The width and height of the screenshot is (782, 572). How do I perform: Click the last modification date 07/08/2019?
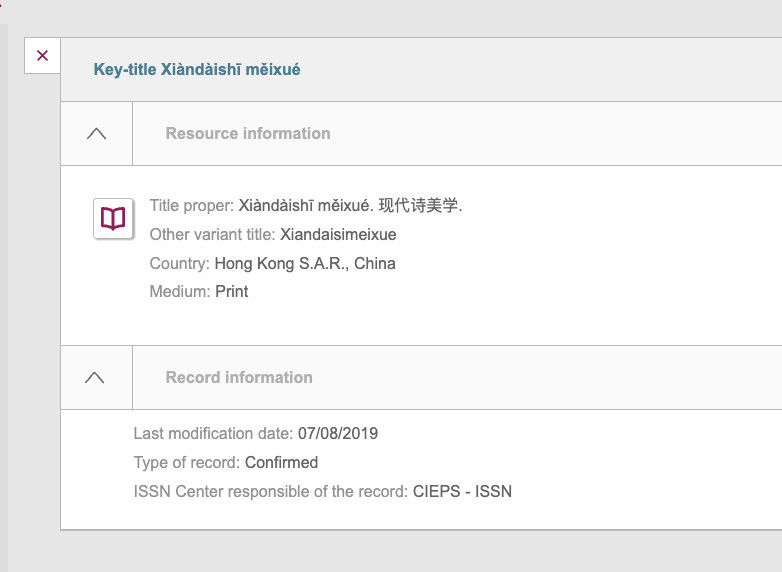(x=338, y=433)
